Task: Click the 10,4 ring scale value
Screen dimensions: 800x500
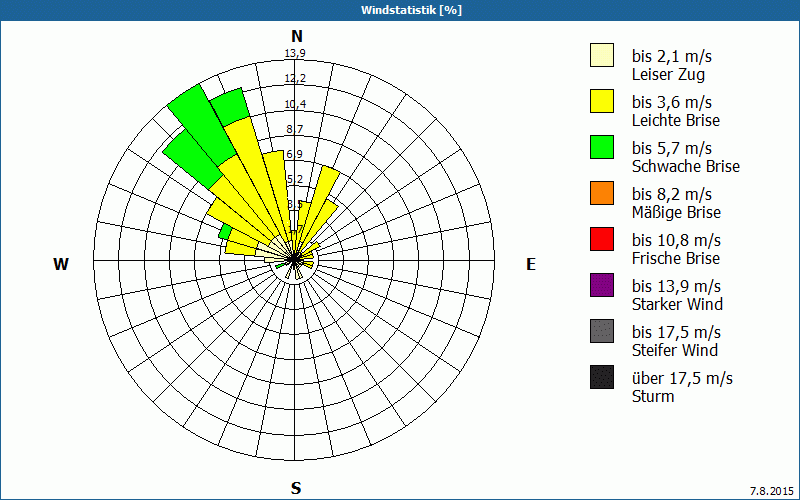Action: 295,104
